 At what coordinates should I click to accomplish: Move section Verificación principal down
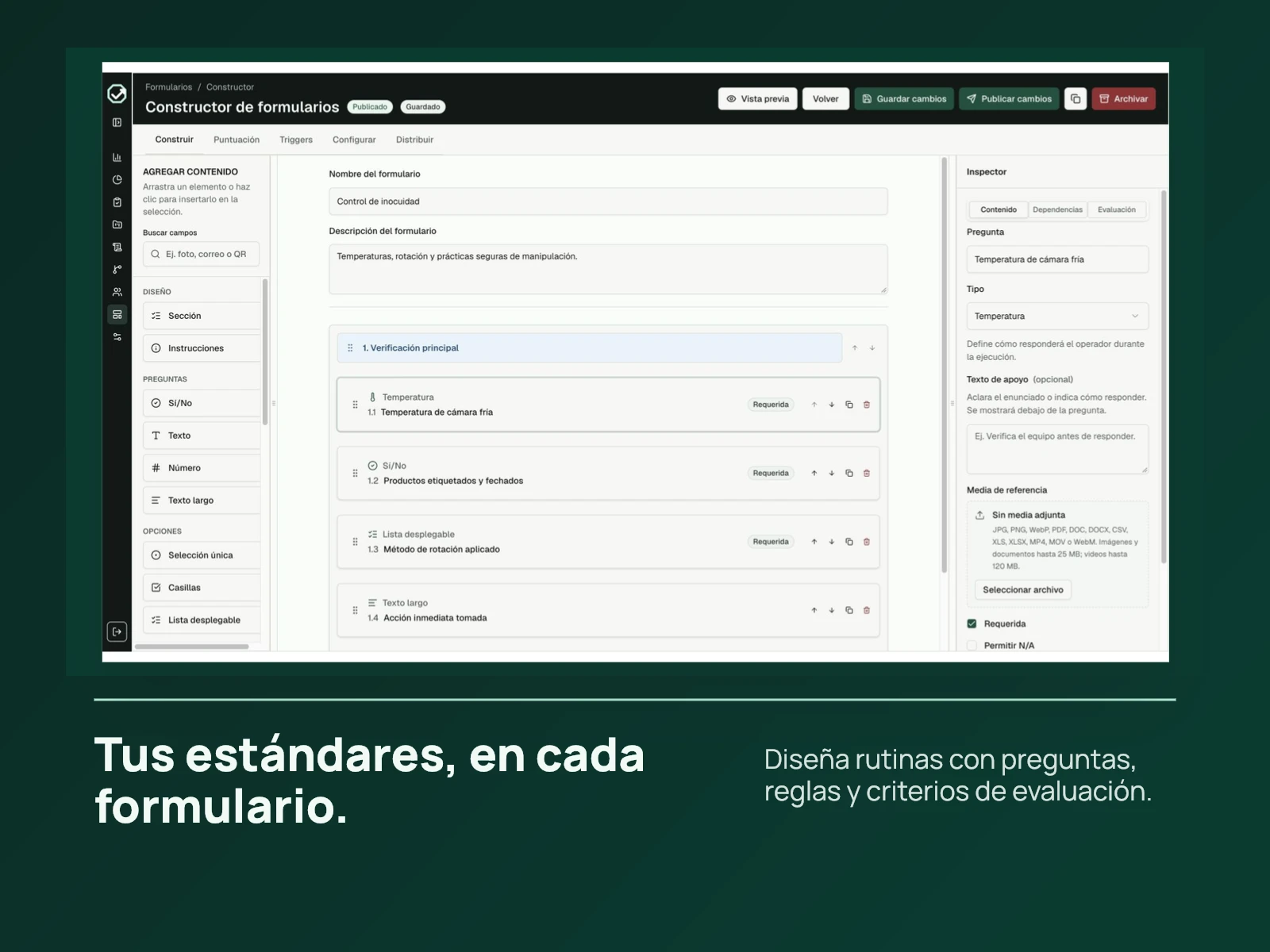872,348
